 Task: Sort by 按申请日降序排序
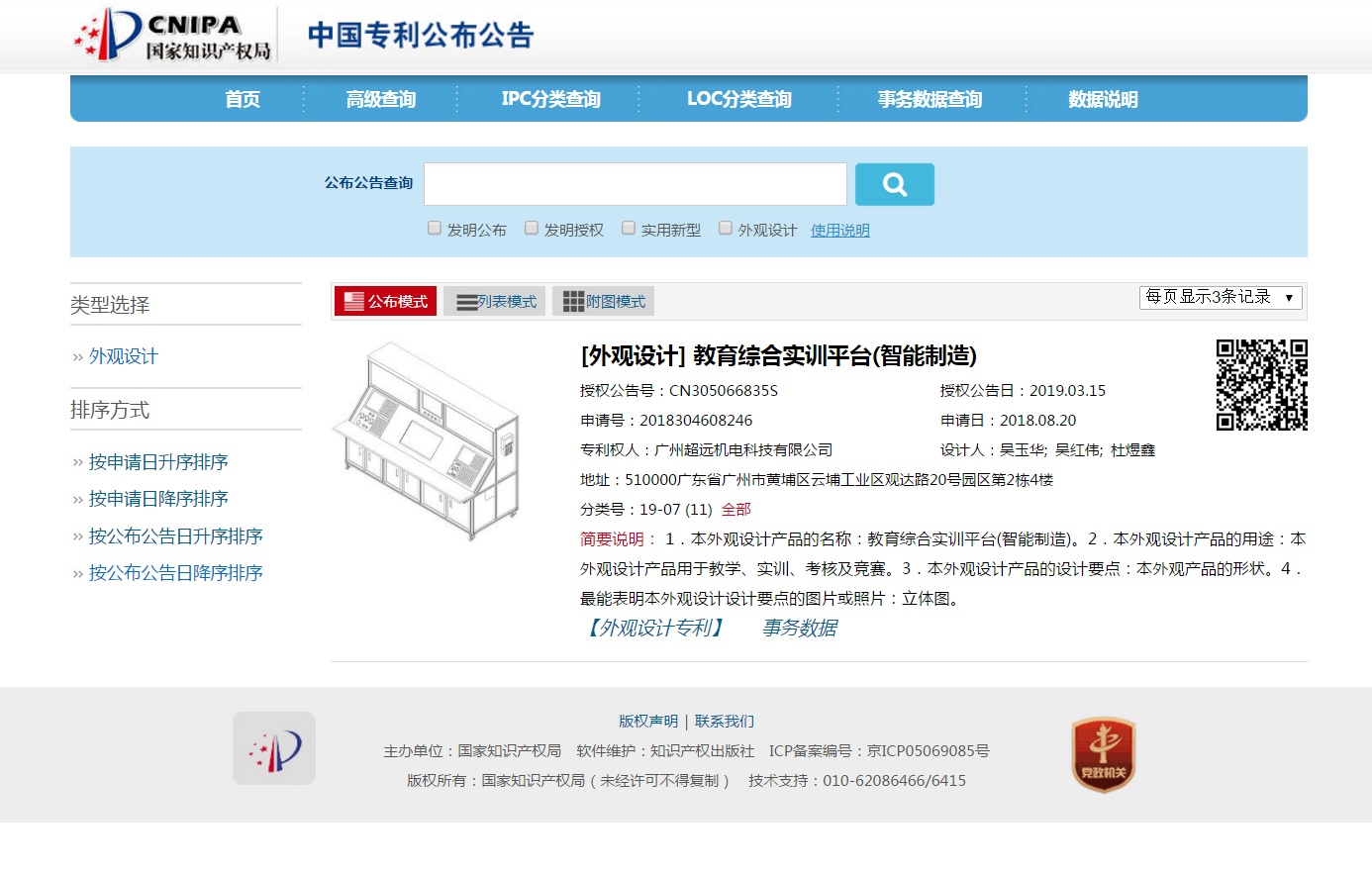coord(158,499)
